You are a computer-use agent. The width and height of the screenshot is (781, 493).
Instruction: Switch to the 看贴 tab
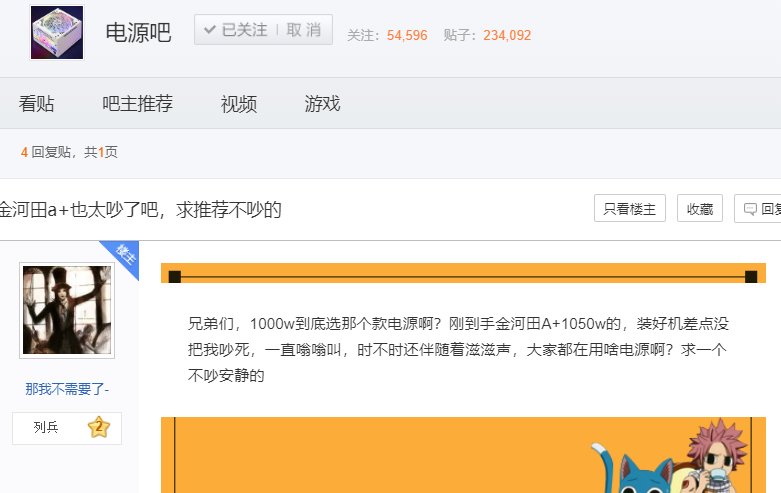pos(36,104)
